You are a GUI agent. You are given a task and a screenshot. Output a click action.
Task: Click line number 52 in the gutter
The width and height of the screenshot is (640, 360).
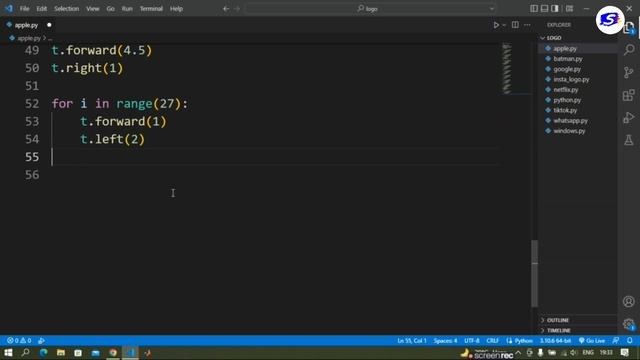coord(32,104)
